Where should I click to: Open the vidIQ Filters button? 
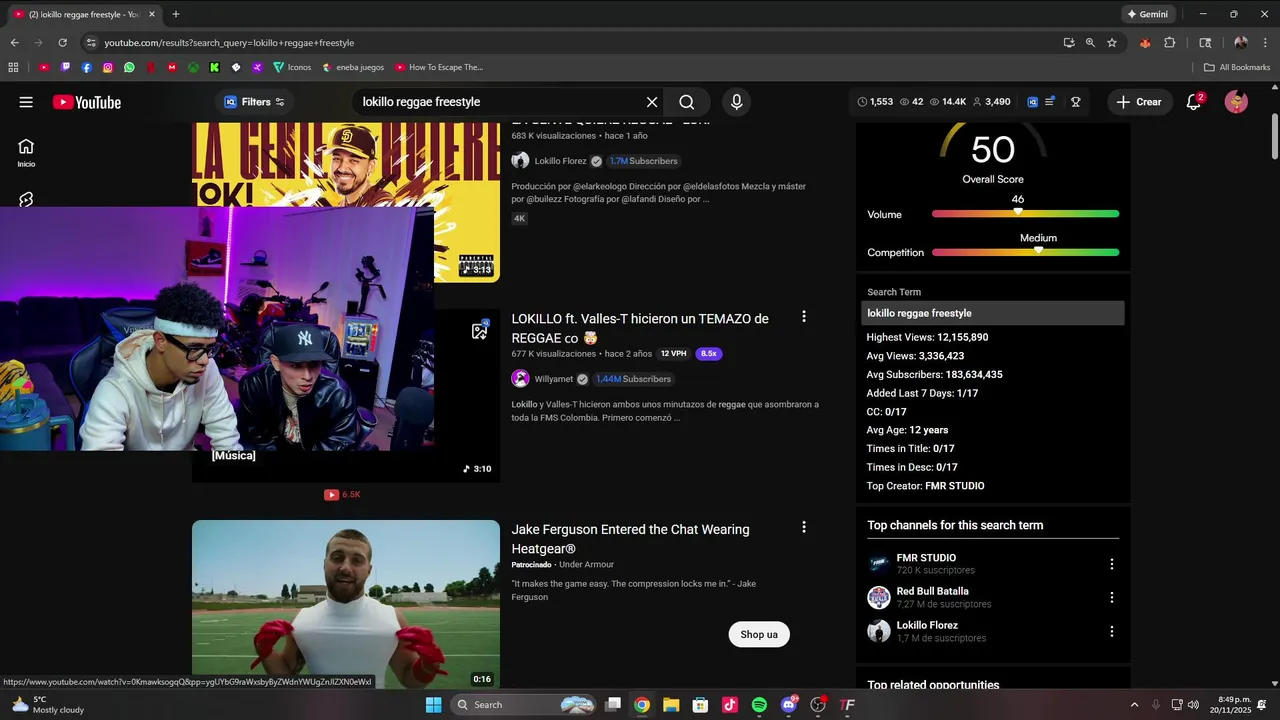pos(255,102)
